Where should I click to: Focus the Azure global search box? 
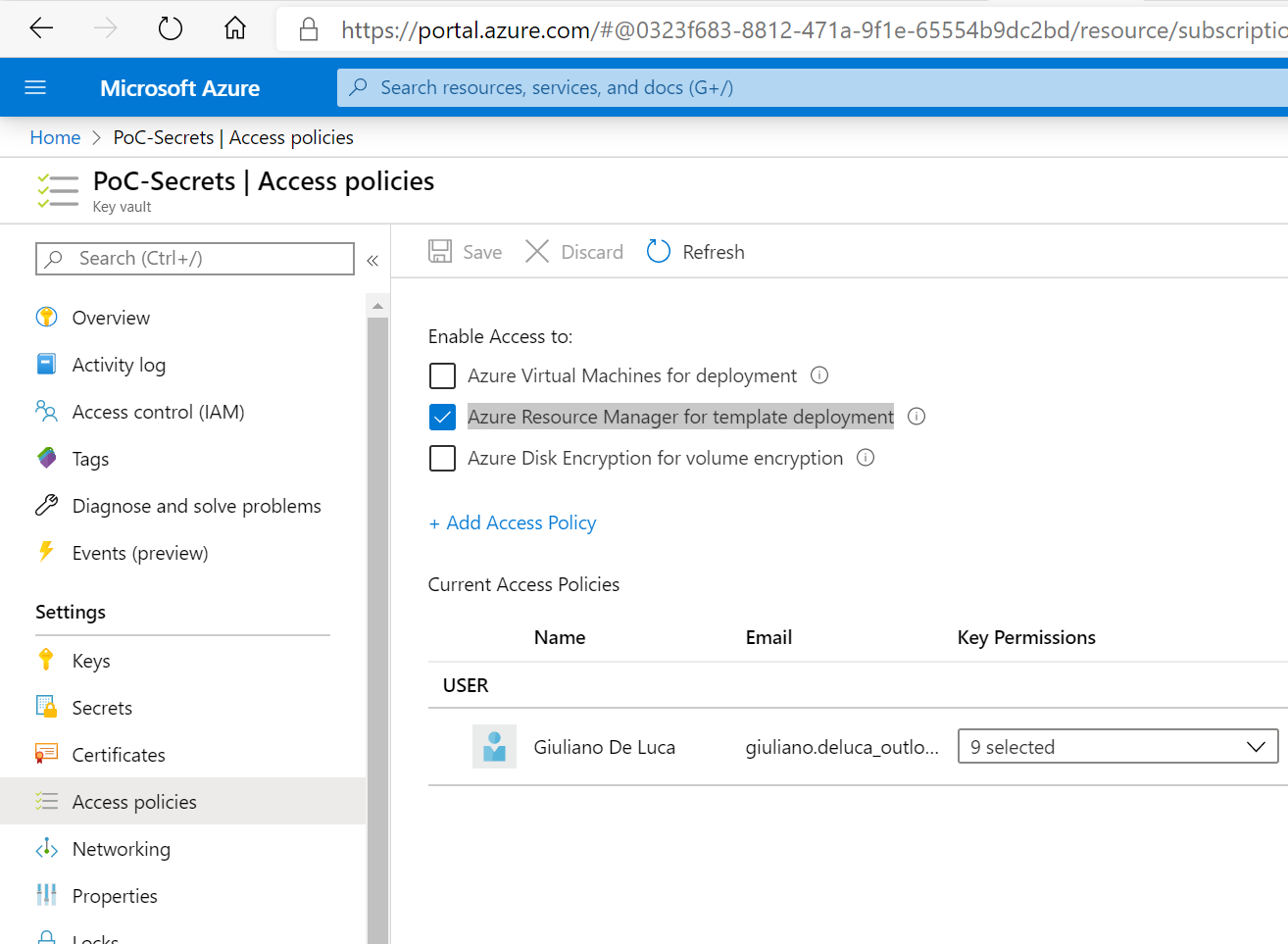[812, 87]
